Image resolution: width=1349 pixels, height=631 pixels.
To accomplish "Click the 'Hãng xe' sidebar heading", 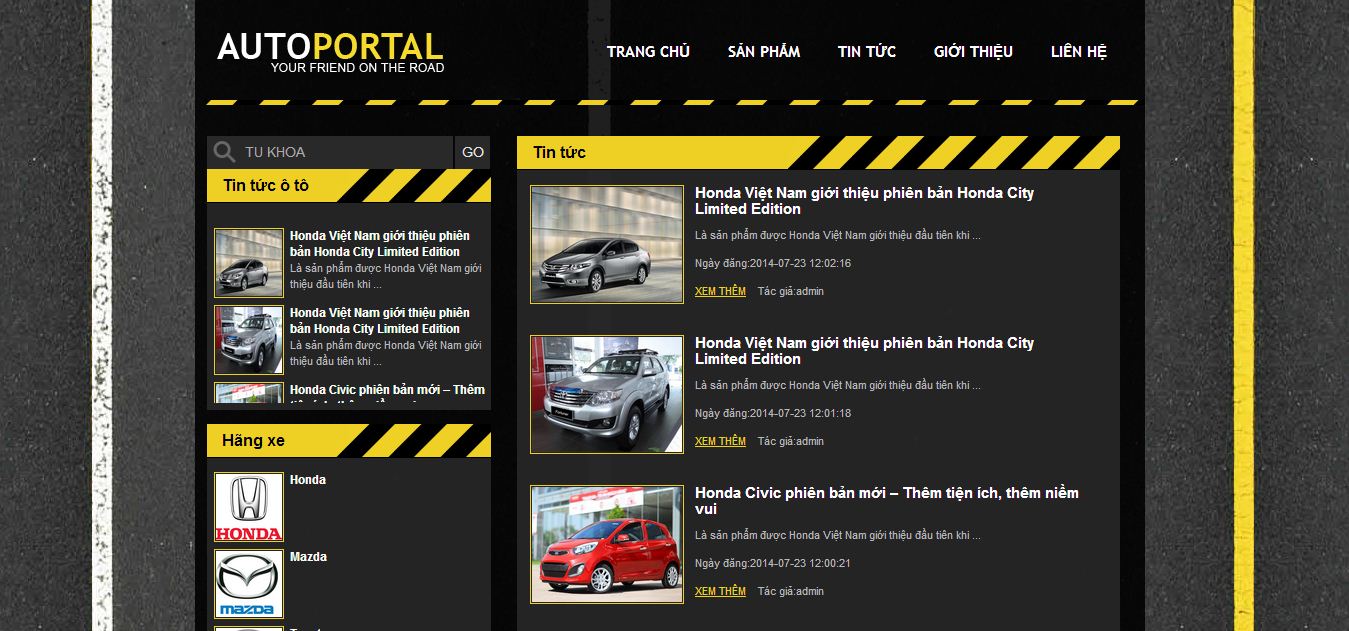I will click(x=253, y=441).
